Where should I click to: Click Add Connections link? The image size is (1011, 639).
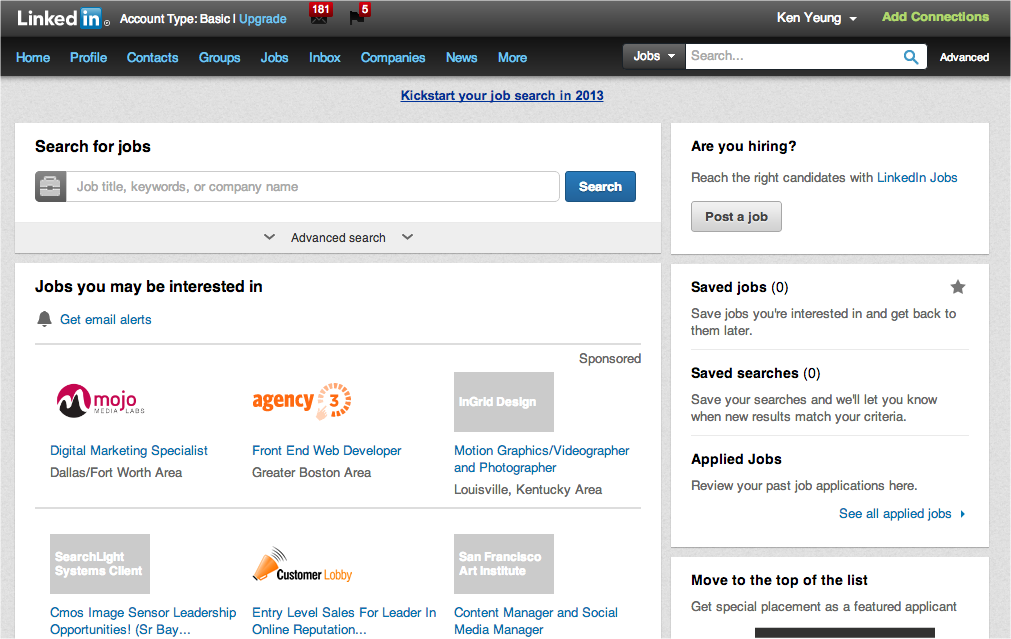[x=935, y=17]
